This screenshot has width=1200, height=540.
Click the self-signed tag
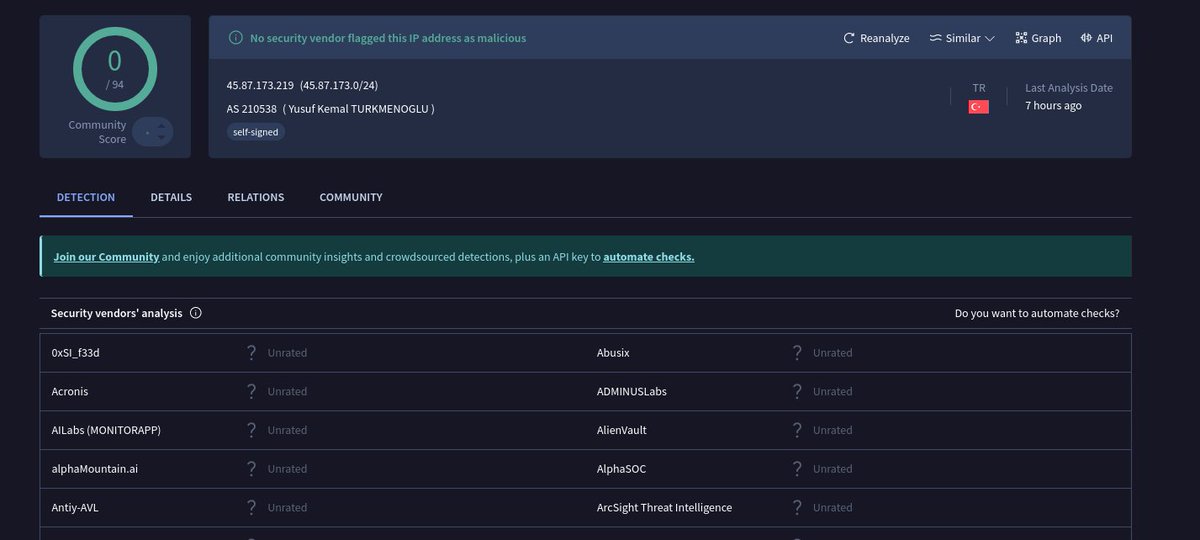pos(256,131)
